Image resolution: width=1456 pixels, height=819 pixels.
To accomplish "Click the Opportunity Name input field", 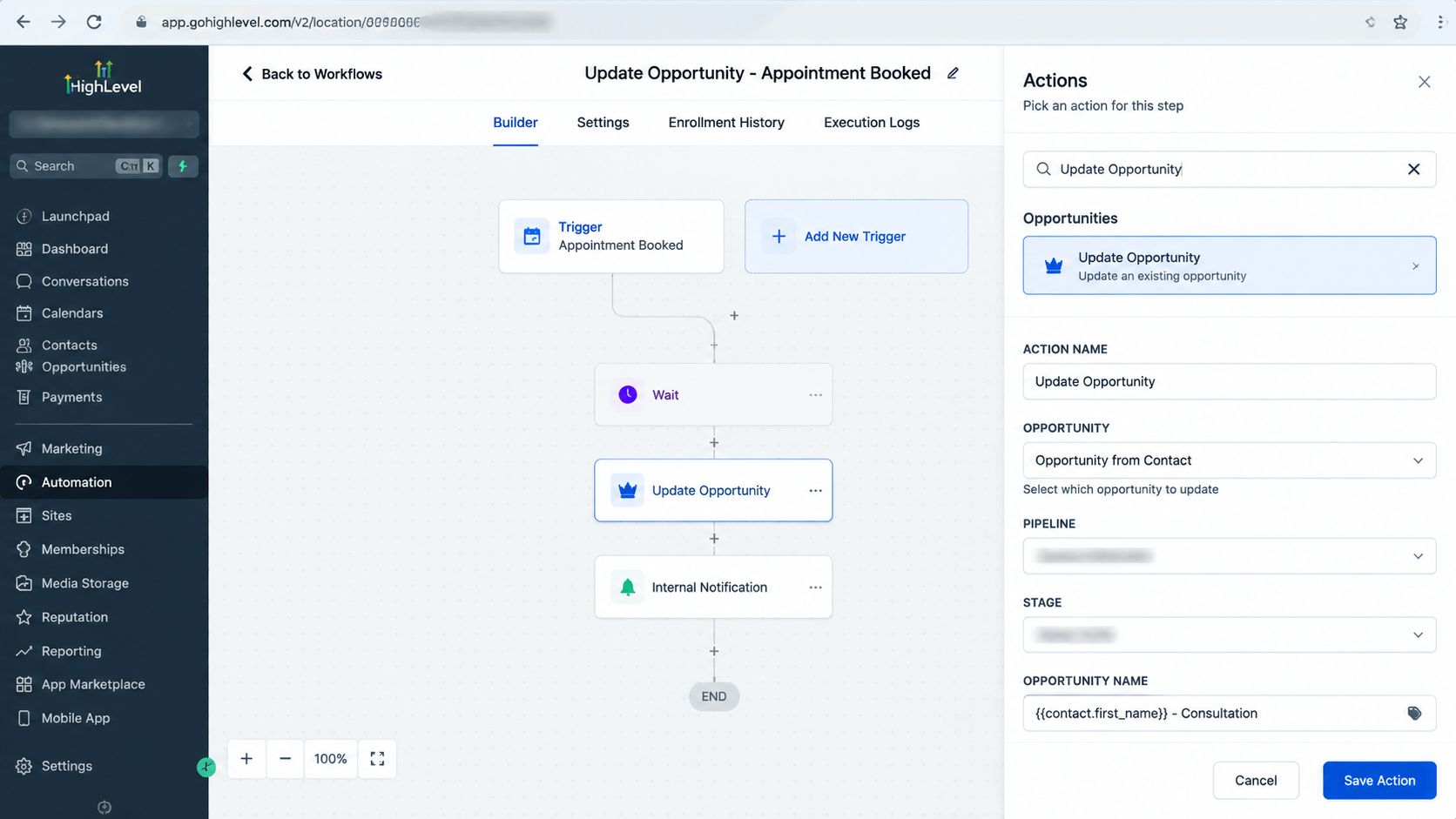I will point(1229,713).
